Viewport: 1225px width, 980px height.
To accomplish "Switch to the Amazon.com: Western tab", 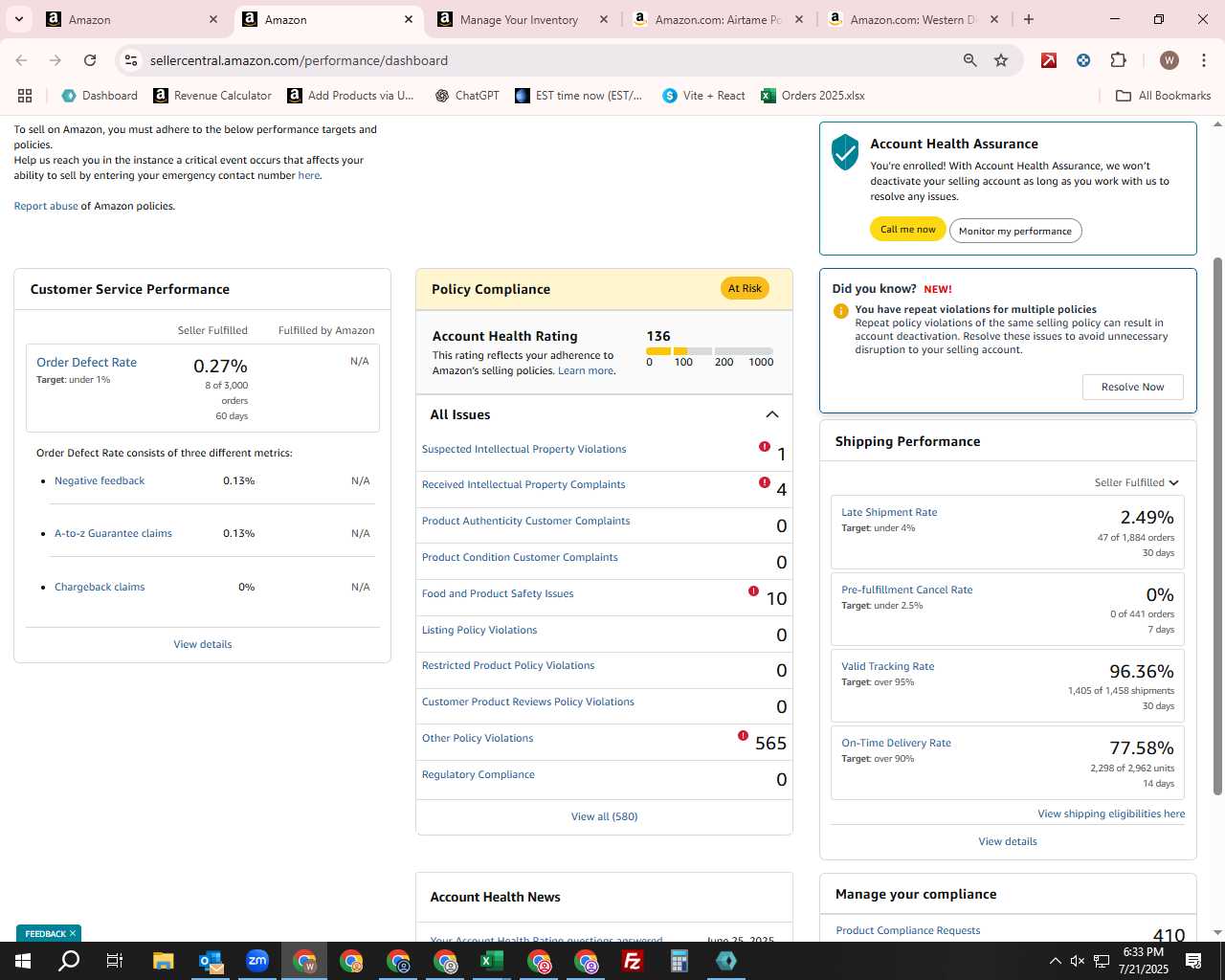I will (913, 19).
